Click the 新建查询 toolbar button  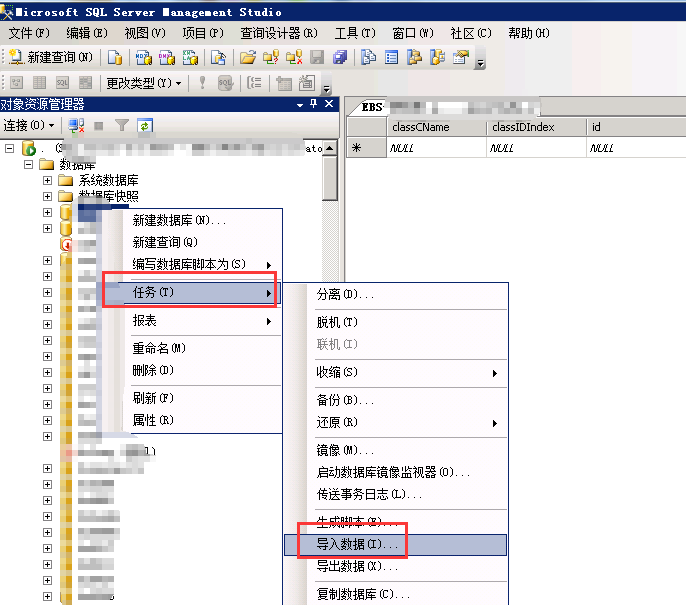tap(50, 58)
